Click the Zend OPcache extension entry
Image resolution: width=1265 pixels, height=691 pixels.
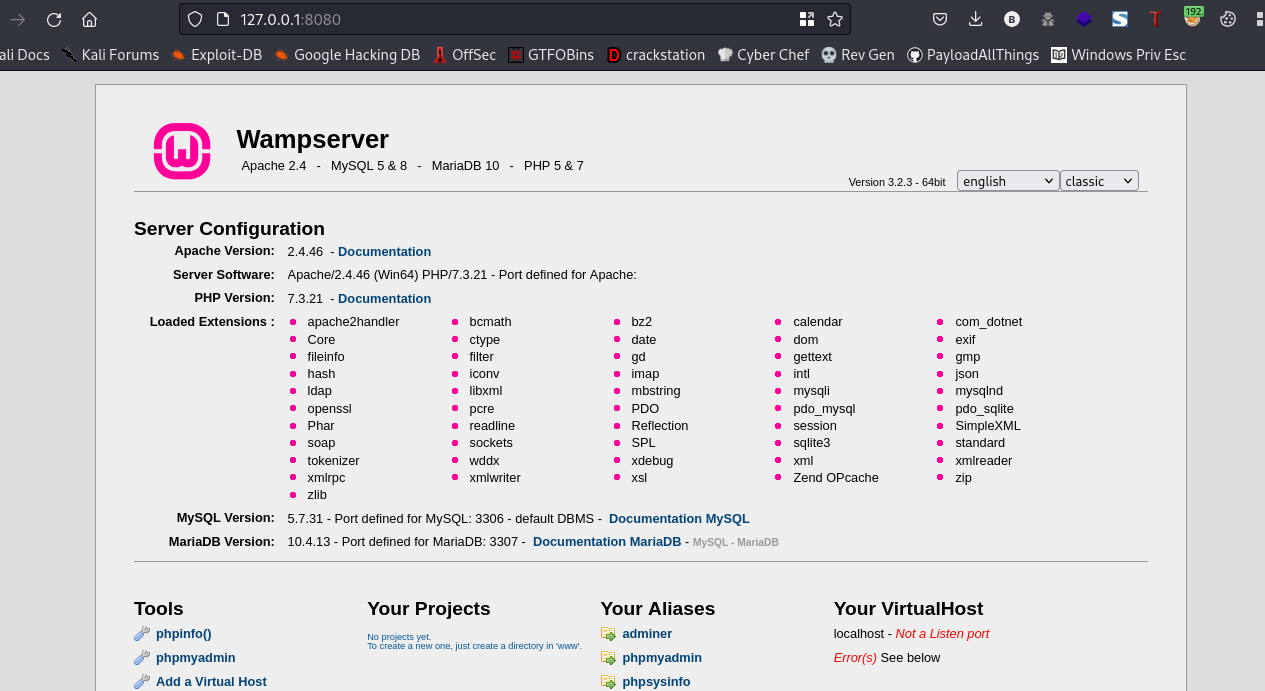836,478
